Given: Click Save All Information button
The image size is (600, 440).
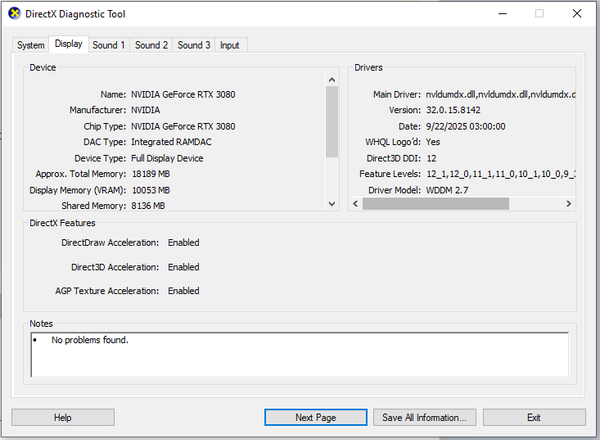Looking at the screenshot, I should point(423,417).
